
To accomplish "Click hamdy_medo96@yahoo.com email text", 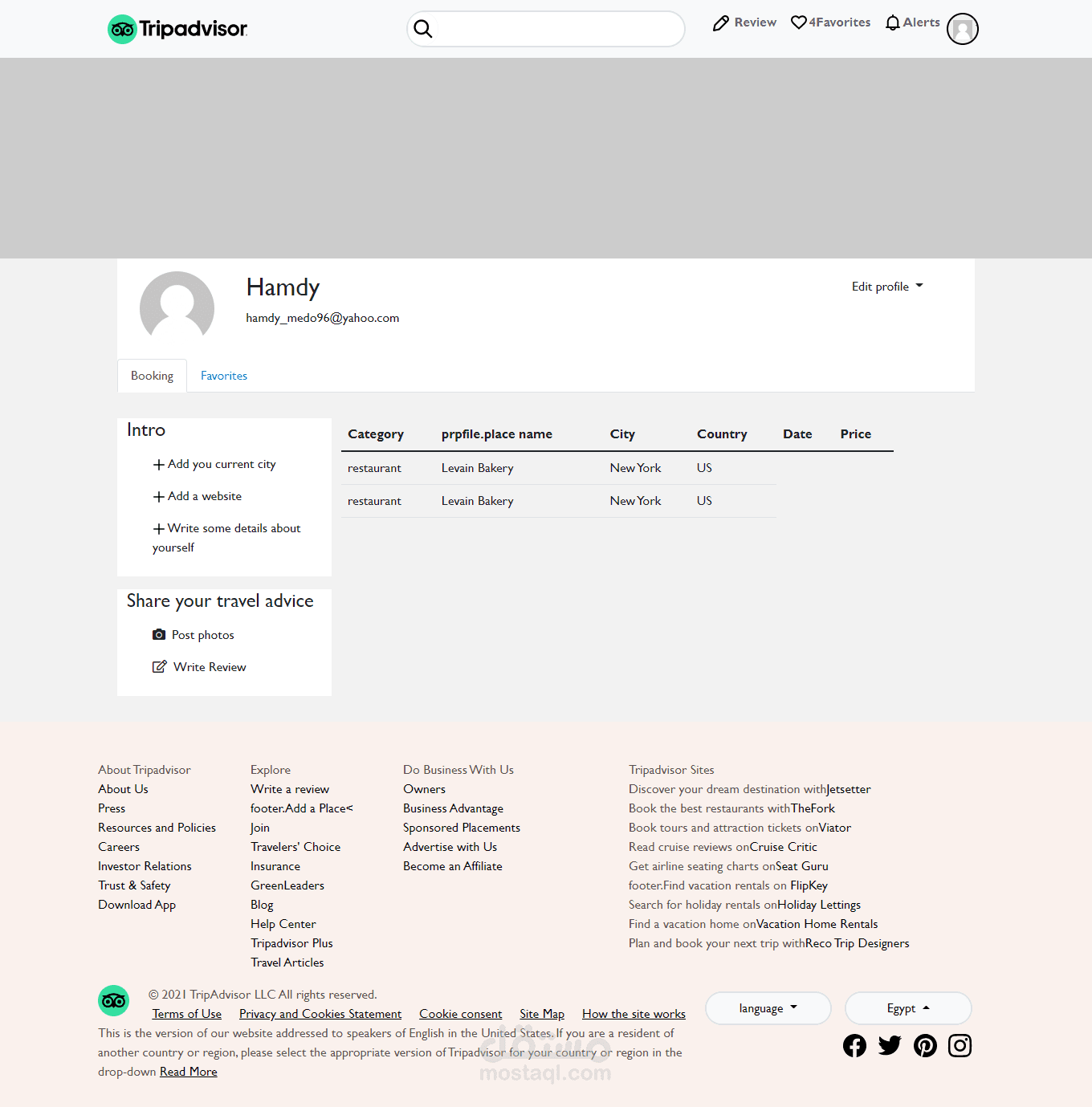I will [x=323, y=318].
